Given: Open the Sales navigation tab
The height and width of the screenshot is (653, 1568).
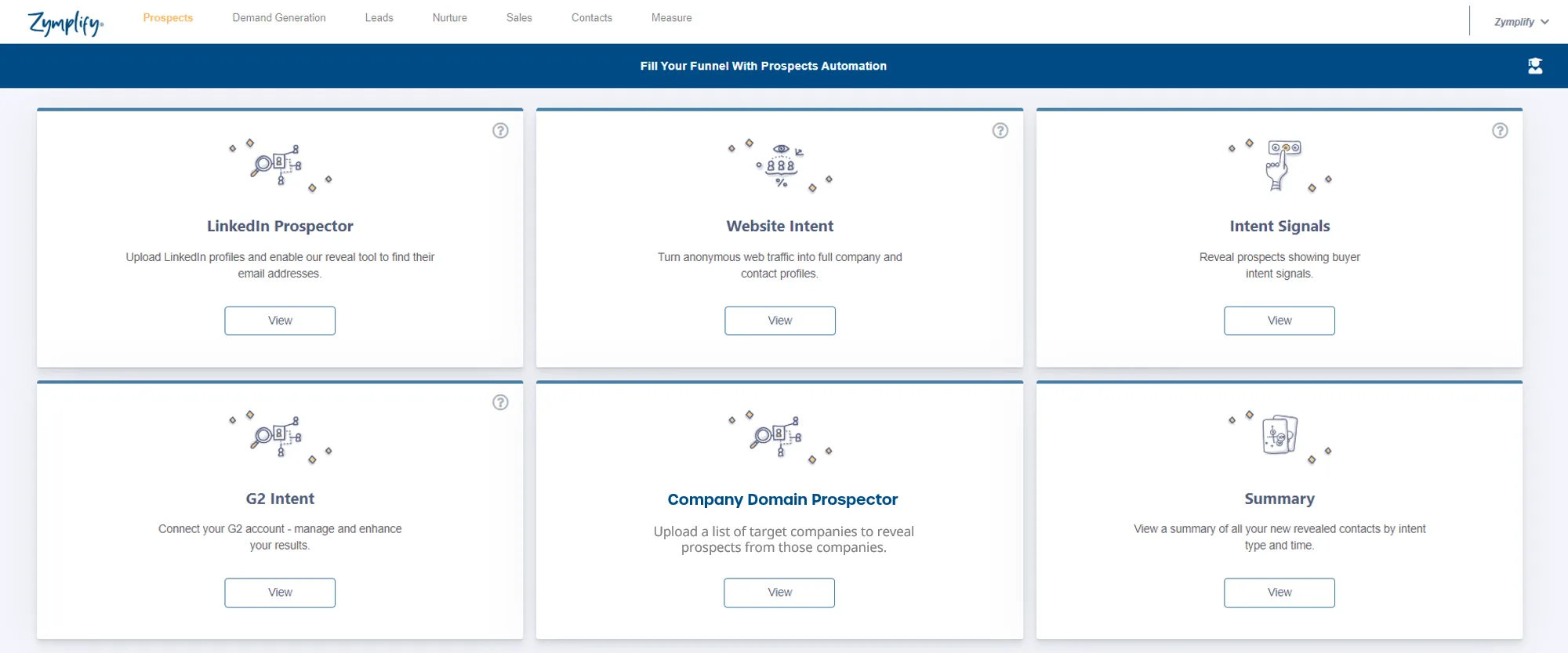Looking at the screenshot, I should click(519, 18).
